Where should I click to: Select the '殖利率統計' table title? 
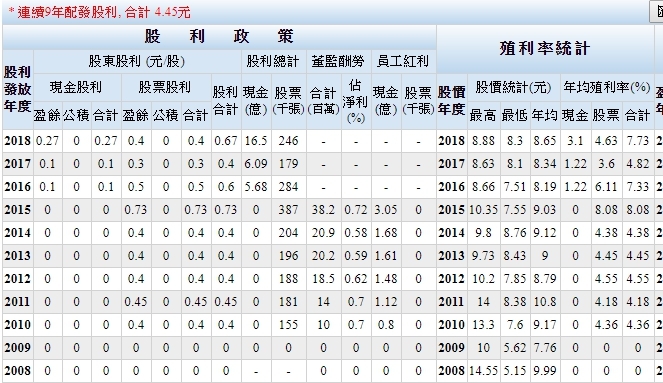click(x=545, y=49)
